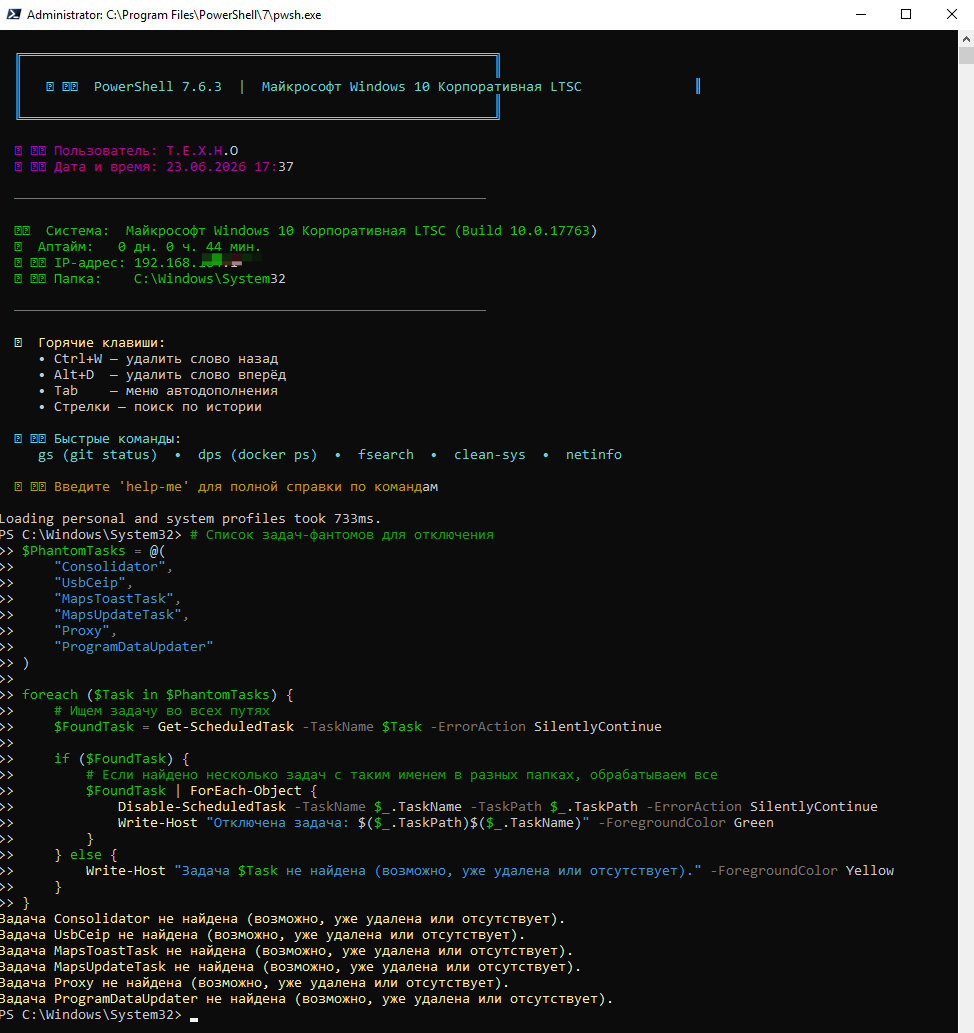This screenshot has height=1033, width=974.
Task: Click the 'Ctrl+W — удалить слово назад' line
Action: 158,359
